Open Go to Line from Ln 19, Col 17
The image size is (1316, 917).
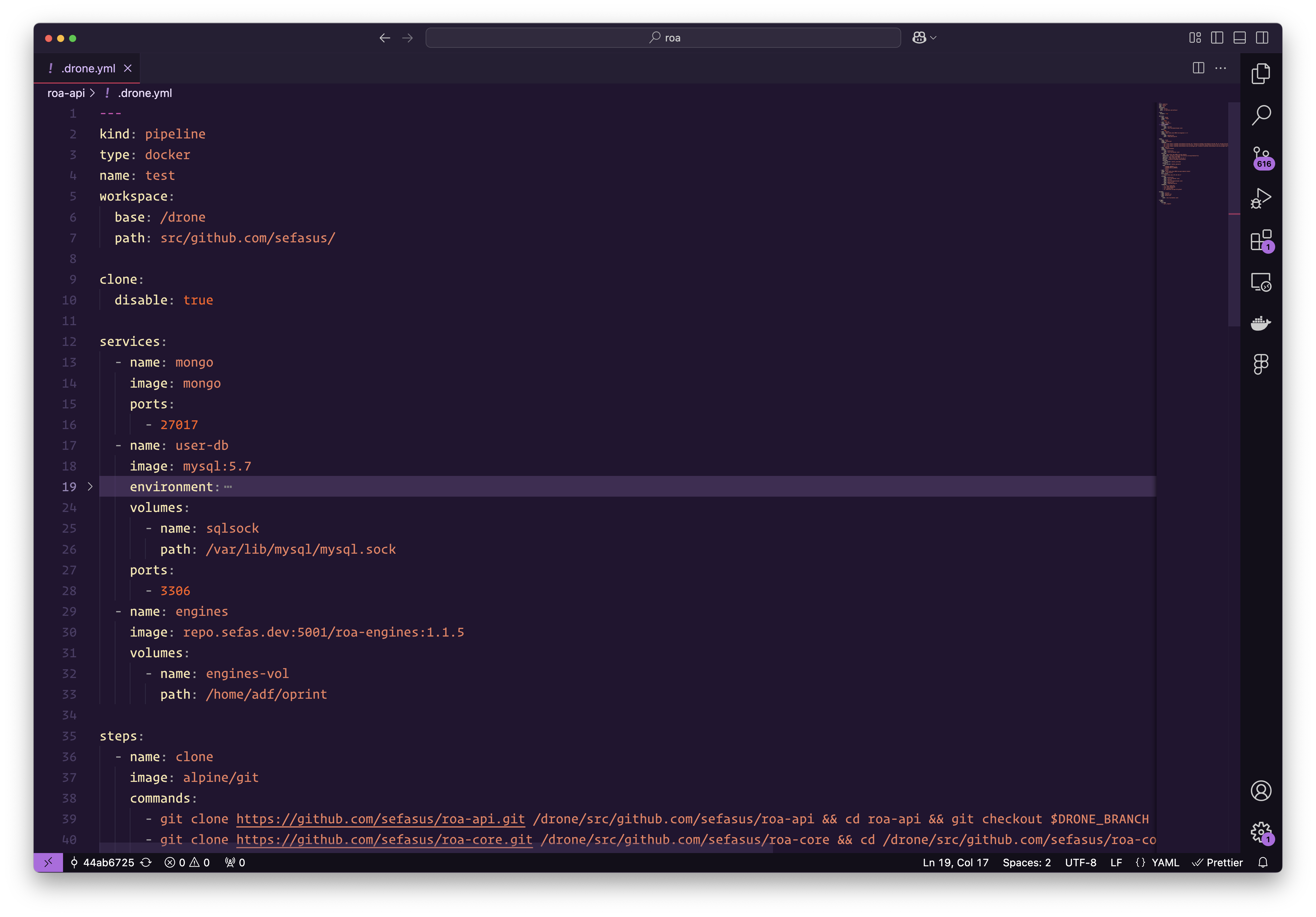pos(955,863)
